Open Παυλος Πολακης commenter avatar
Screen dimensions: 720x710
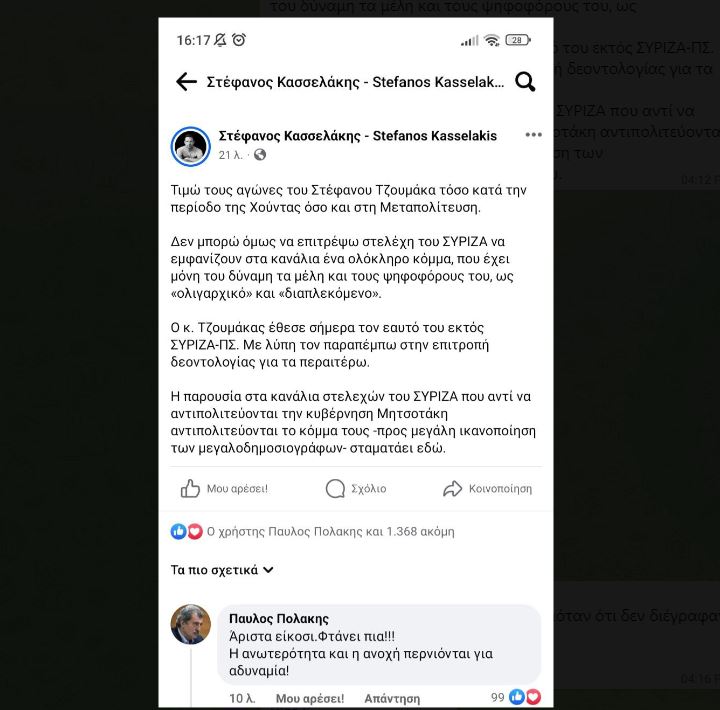[191, 624]
